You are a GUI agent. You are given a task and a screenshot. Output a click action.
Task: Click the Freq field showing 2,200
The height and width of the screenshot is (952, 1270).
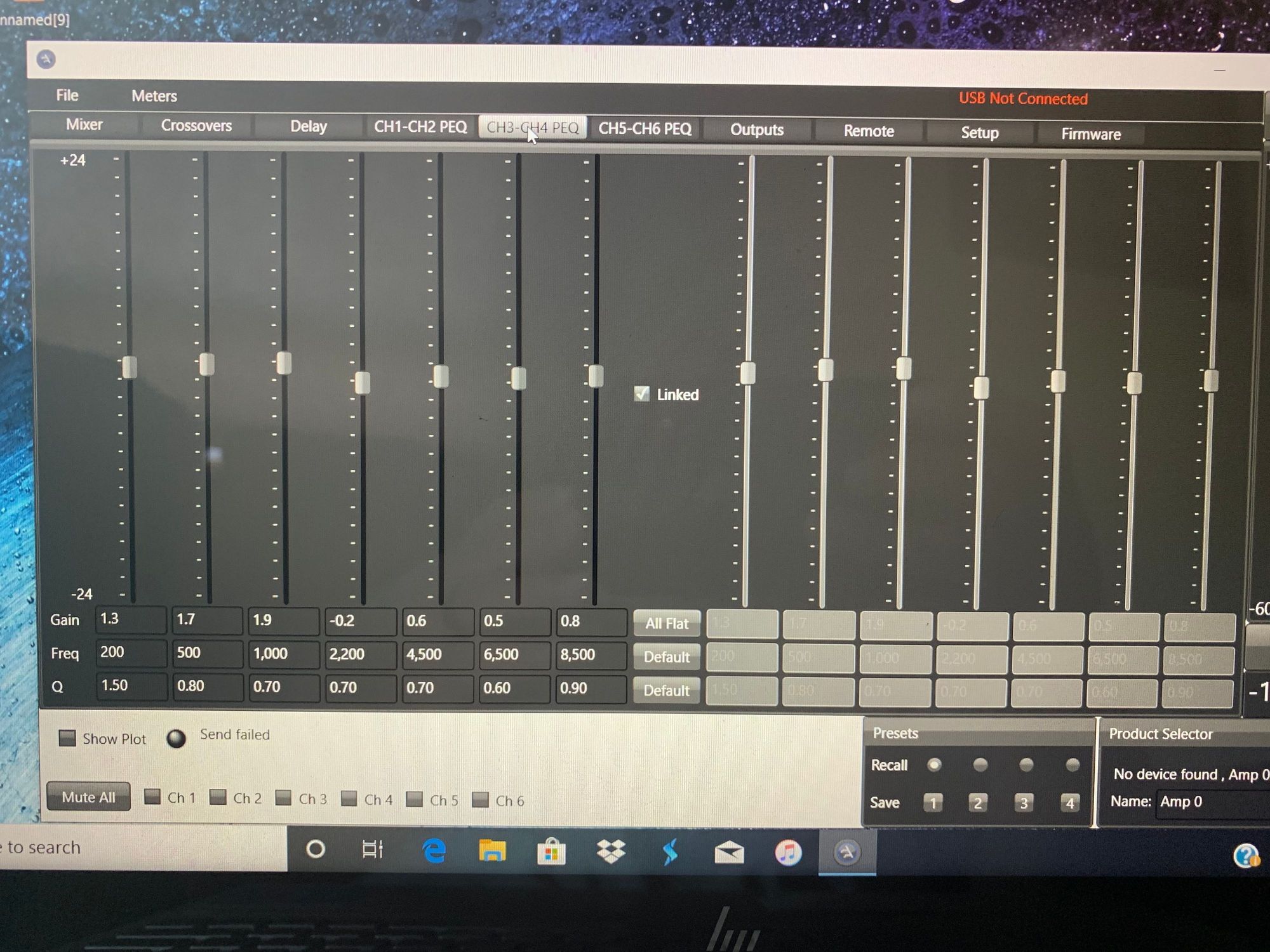[x=359, y=654]
